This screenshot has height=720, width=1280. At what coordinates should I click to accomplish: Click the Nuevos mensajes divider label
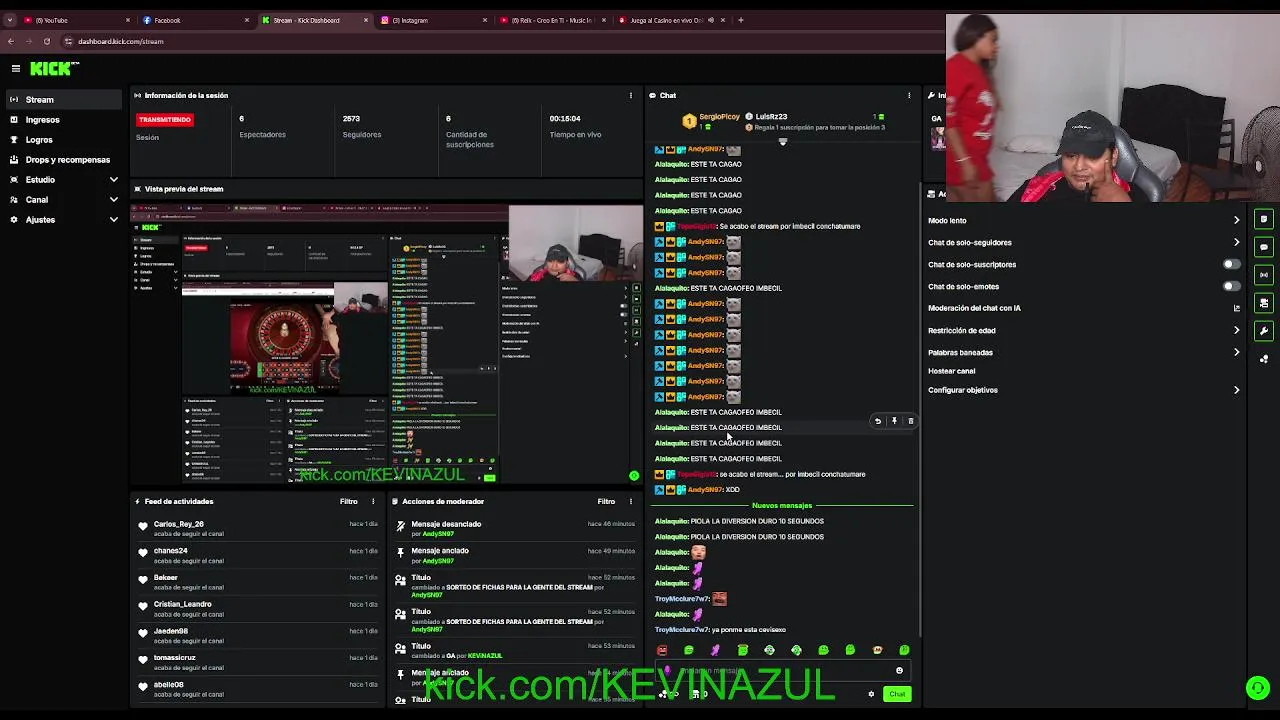coord(782,505)
